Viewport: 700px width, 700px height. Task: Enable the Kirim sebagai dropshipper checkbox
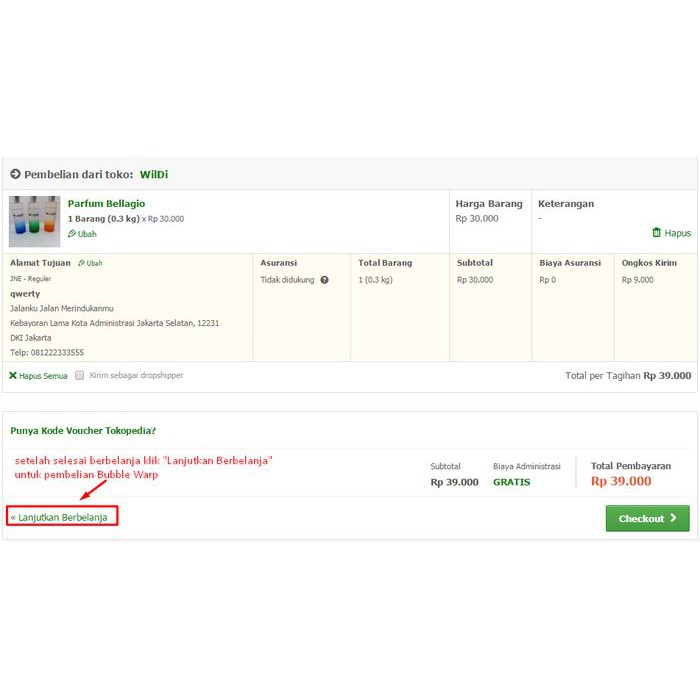[79, 376]
